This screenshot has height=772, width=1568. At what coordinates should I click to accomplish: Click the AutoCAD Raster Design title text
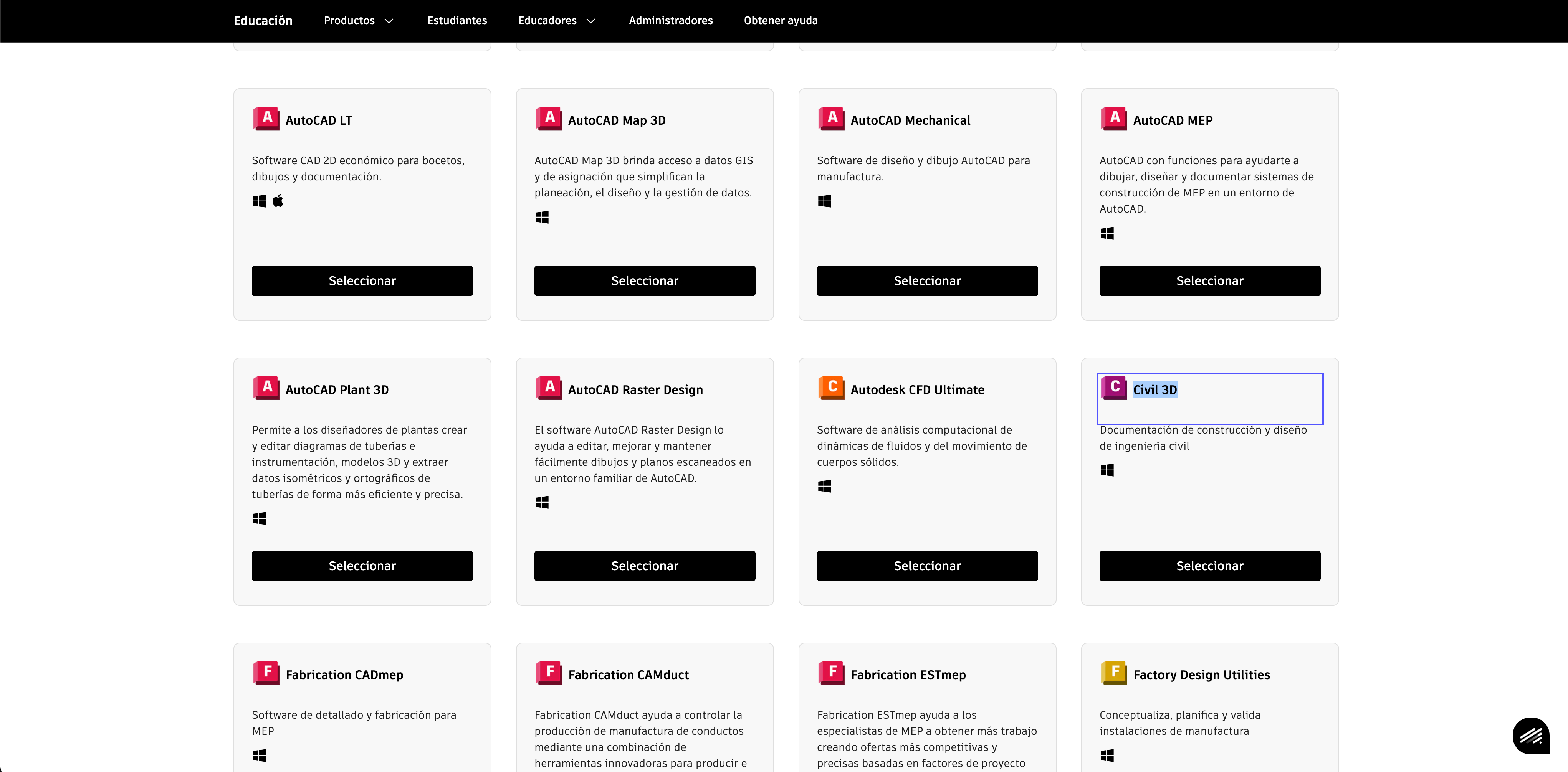(635, 390)
